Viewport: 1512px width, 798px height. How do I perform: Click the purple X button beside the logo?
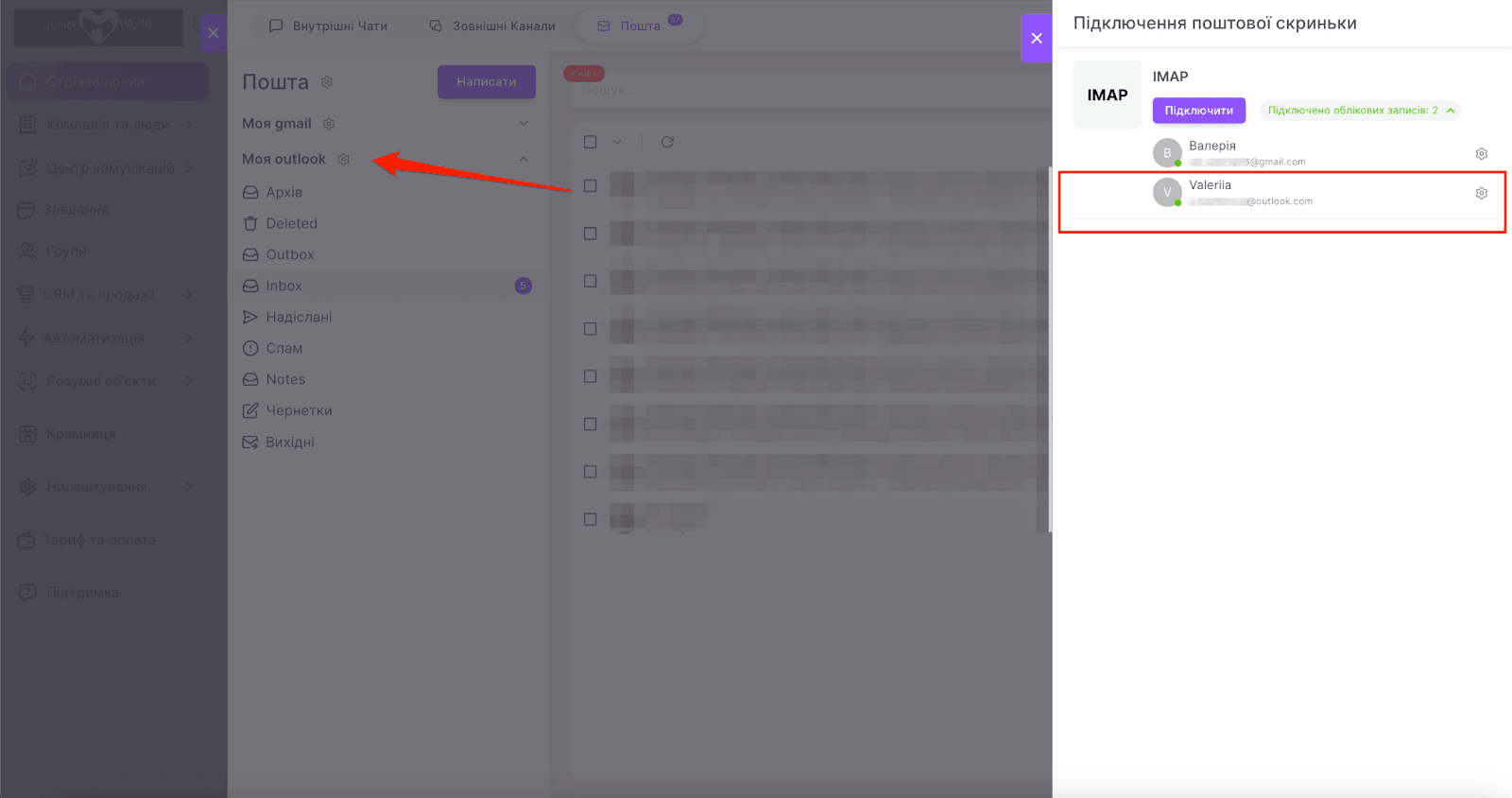point(214,33)
